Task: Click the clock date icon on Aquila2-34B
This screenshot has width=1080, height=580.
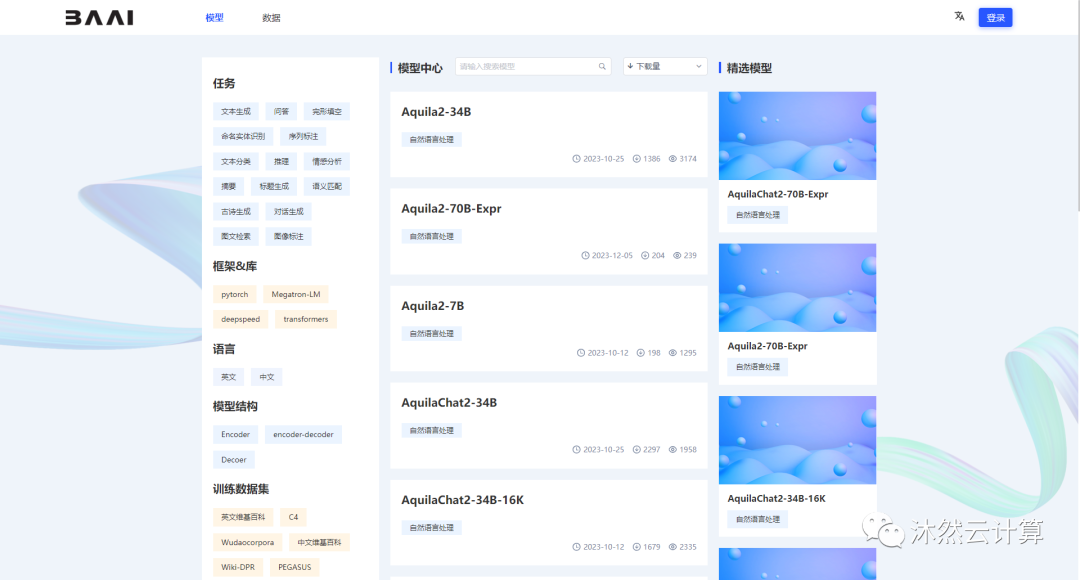Action: tap(577, 159)
